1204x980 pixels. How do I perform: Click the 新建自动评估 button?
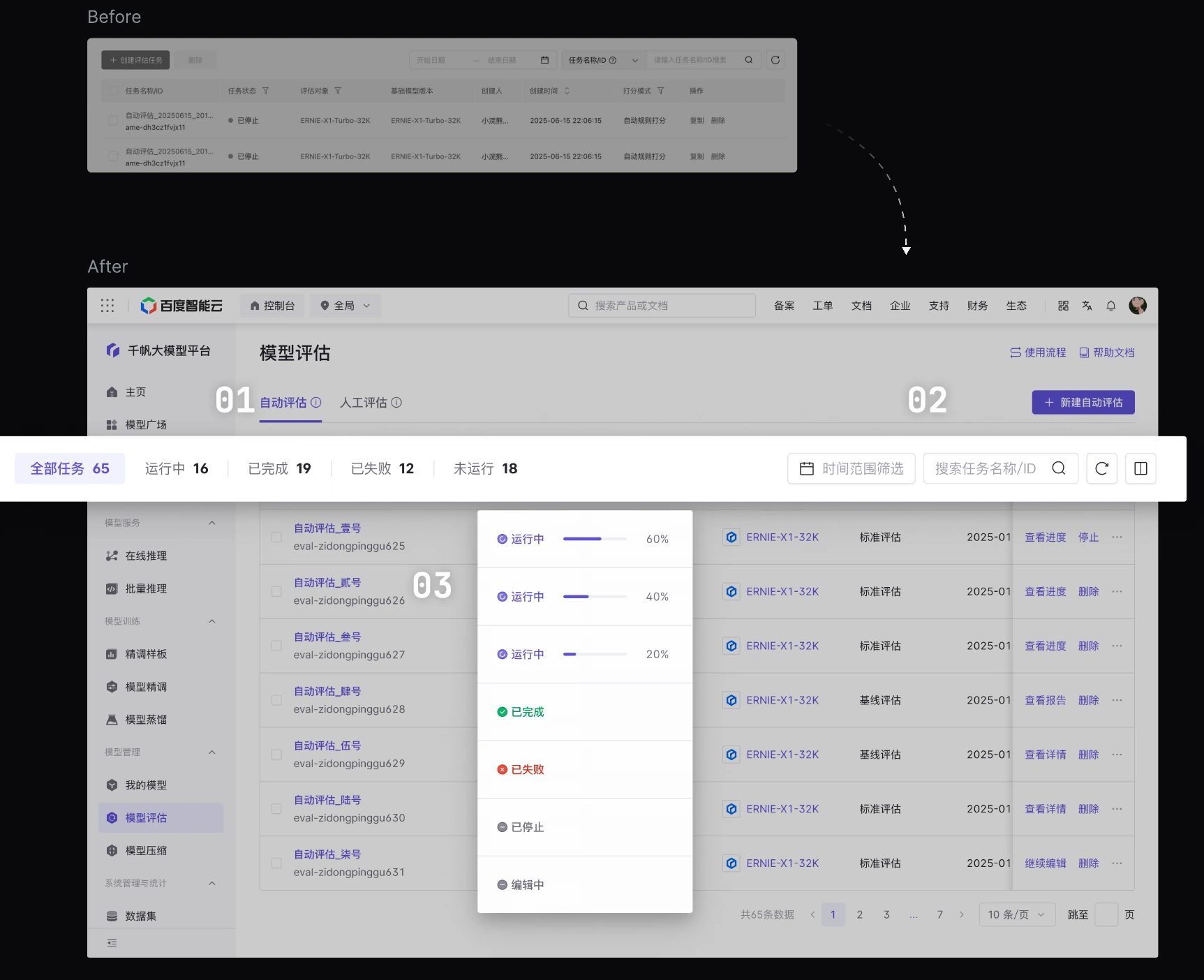tap(1083, 402)
